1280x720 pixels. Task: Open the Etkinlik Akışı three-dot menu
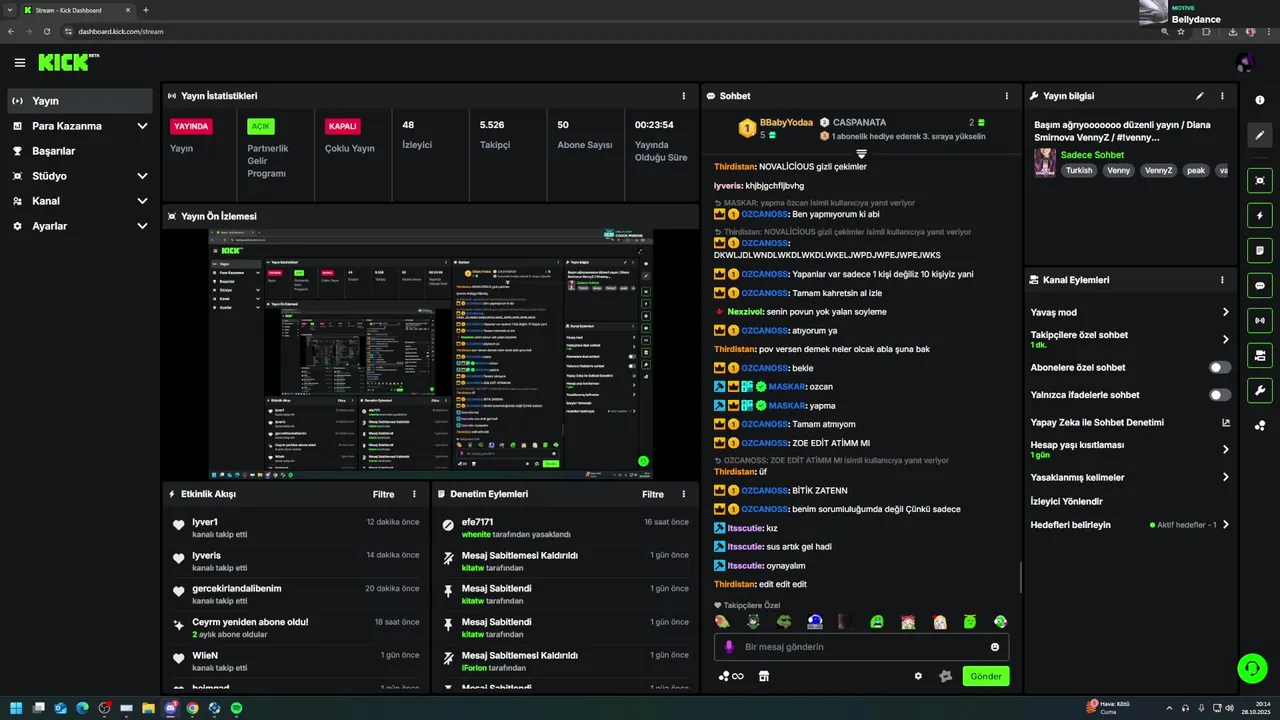[414, 494]
